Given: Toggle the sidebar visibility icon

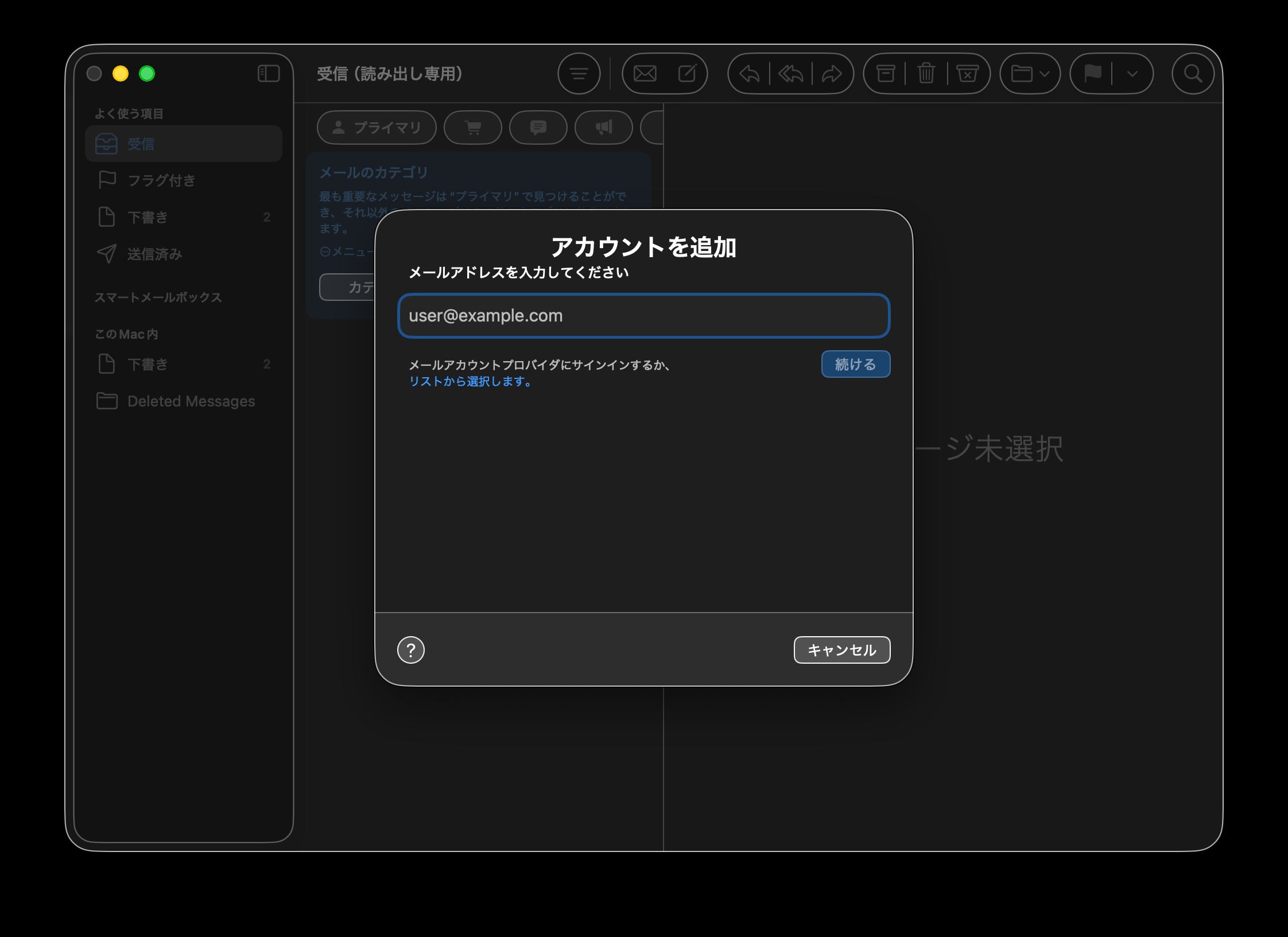Looking at the screenshot, I should click(269, 73).
